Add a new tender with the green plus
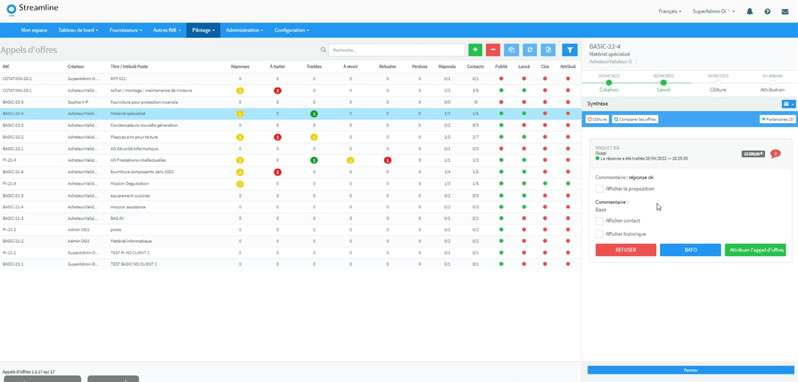Viewport: 798px width, 382px height. tap(475, 50)
